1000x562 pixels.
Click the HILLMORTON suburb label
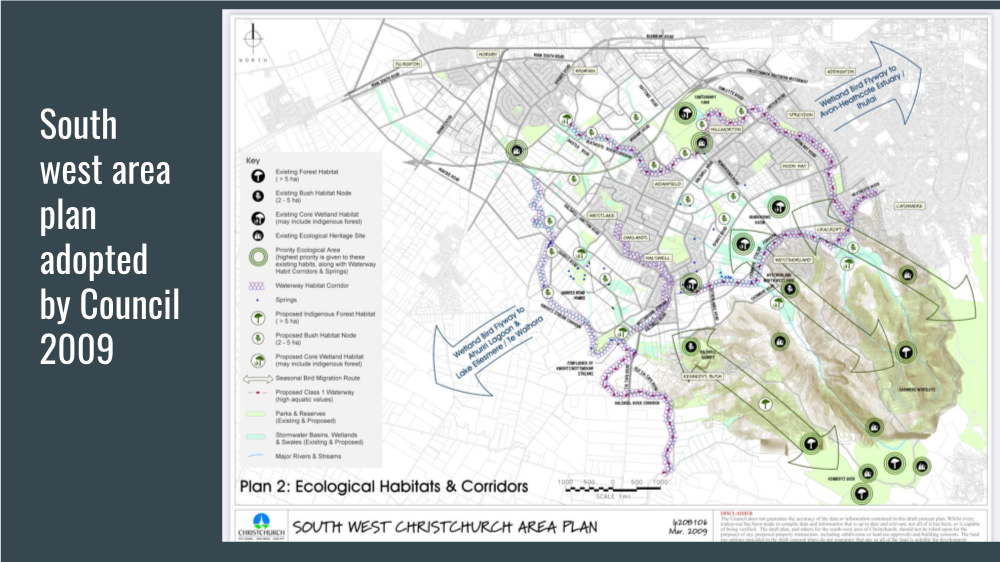pos(725,129)
